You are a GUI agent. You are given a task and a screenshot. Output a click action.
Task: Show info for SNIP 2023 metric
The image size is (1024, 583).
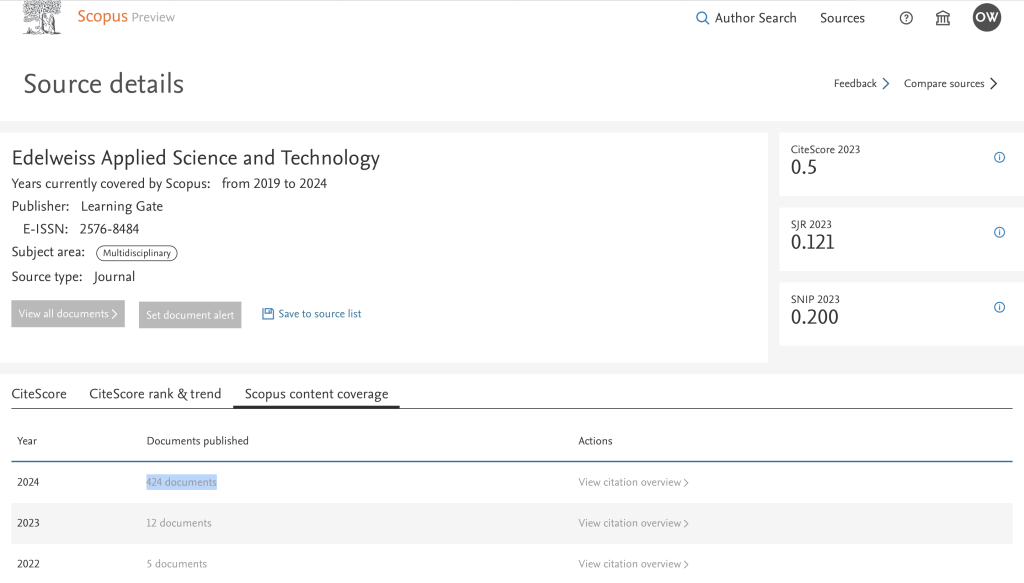(999, 308)
